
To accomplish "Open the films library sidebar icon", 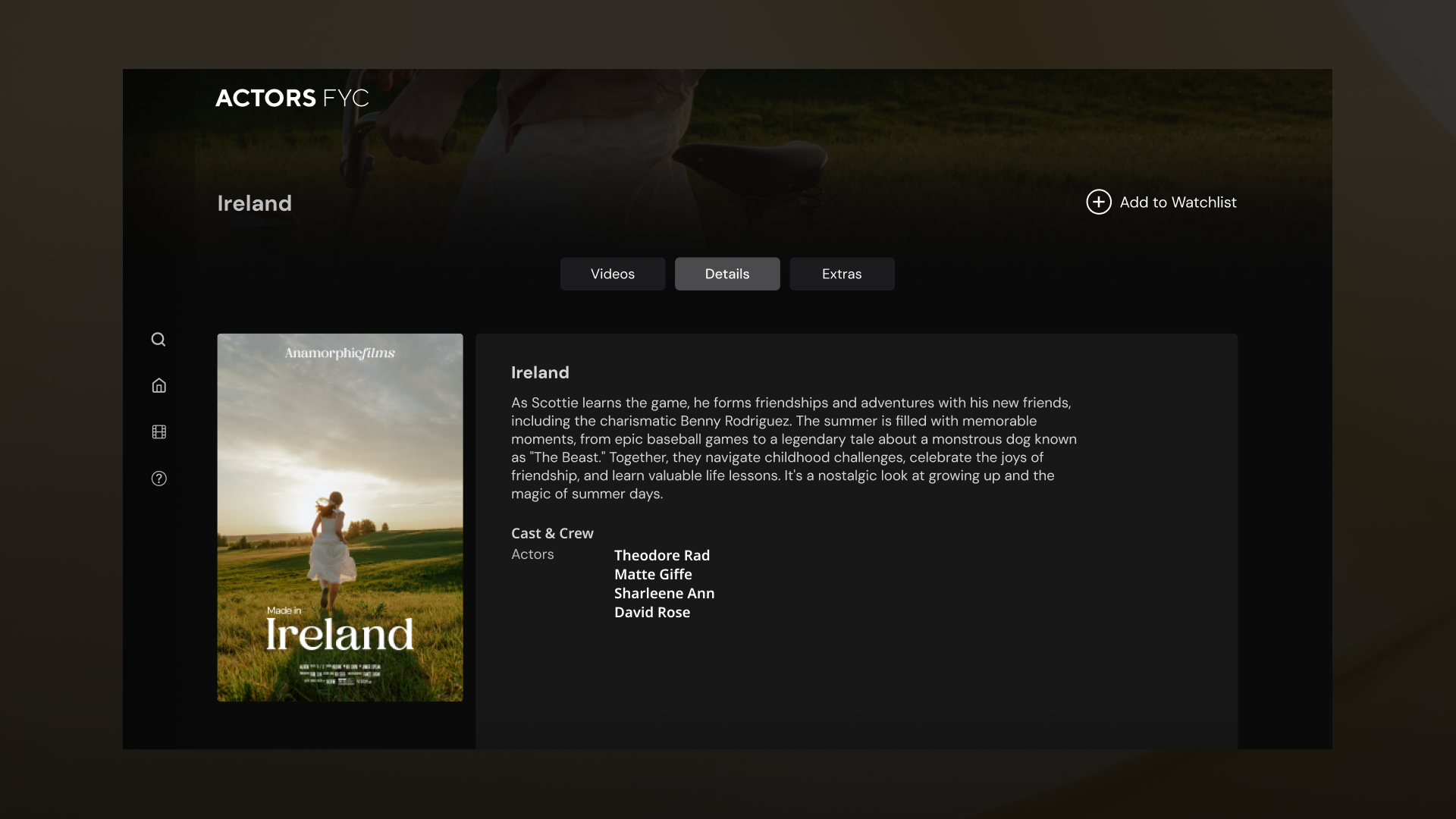I will pyautogui.click(x=158, y=431).
